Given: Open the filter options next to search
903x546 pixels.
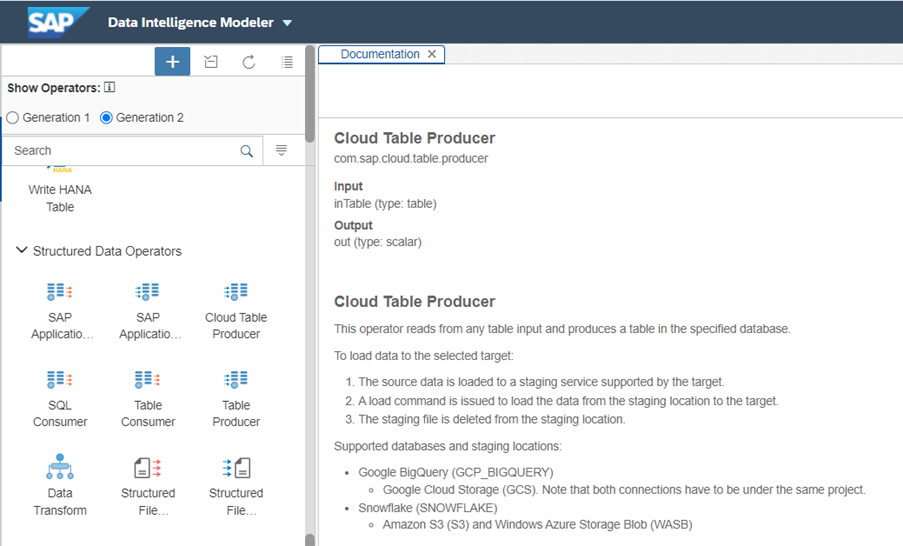Looking at the screenshot, I should [281, 151].
